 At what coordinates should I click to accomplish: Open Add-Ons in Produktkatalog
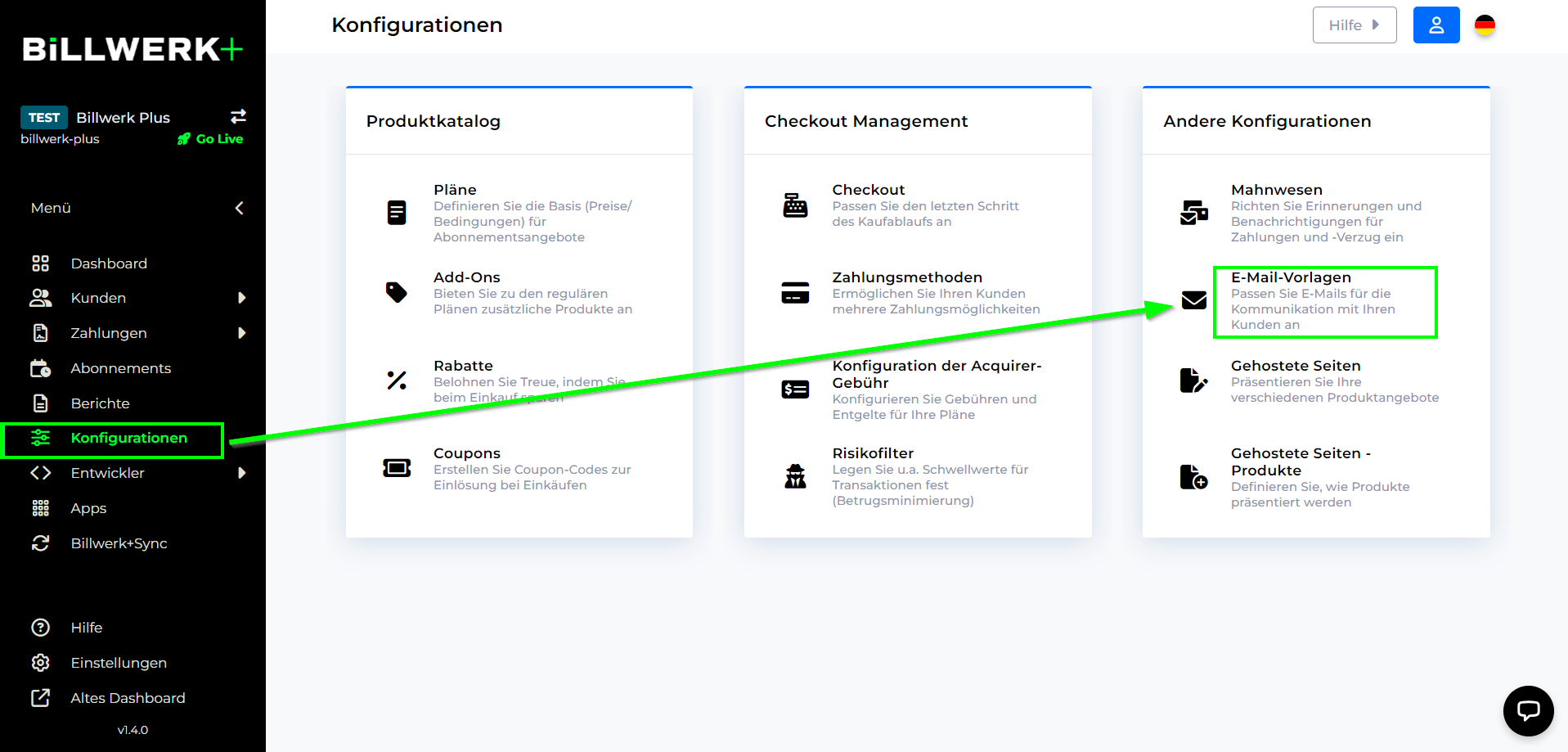click(x=466, y=277)
